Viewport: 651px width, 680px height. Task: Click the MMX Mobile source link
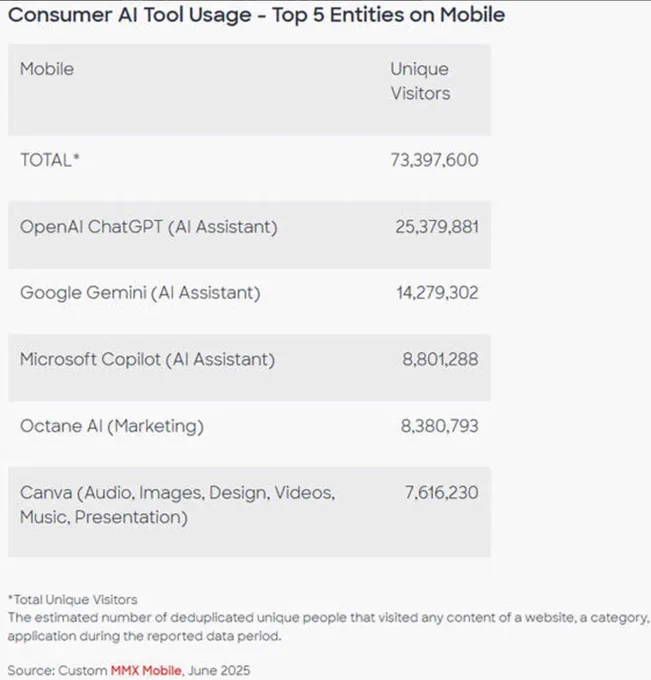[146, 670]
